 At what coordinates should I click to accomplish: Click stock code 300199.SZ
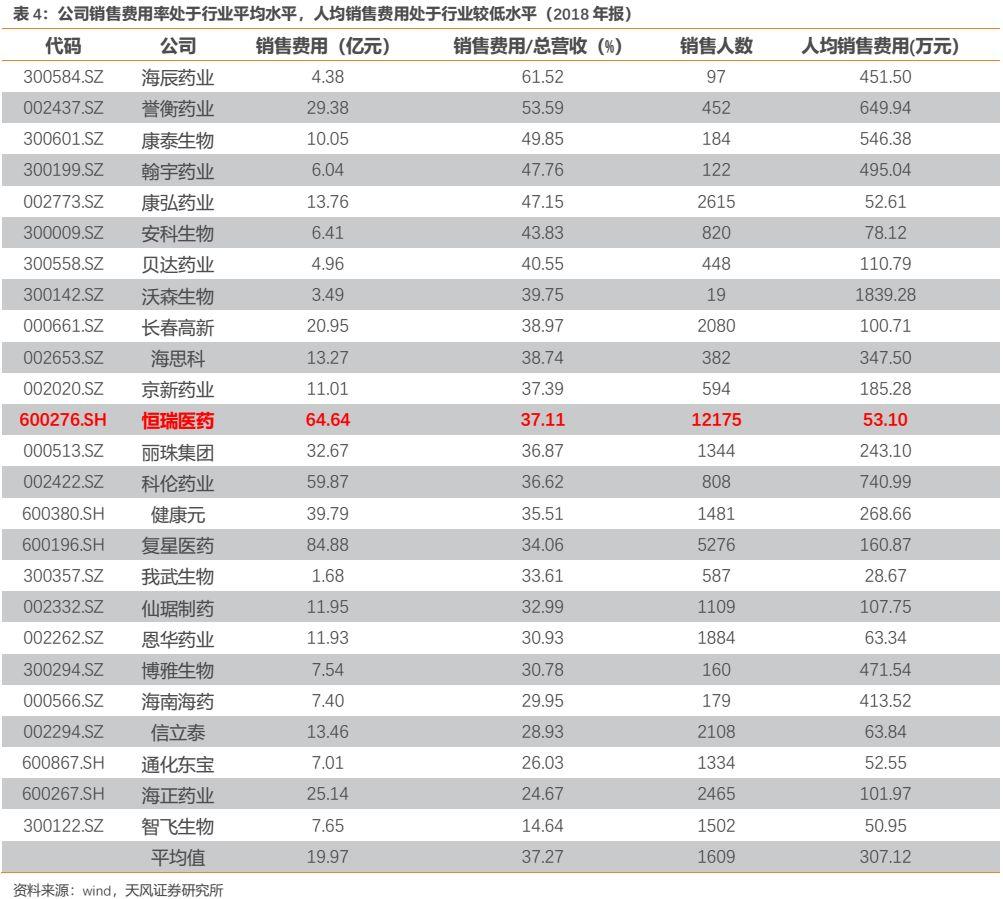63,170
